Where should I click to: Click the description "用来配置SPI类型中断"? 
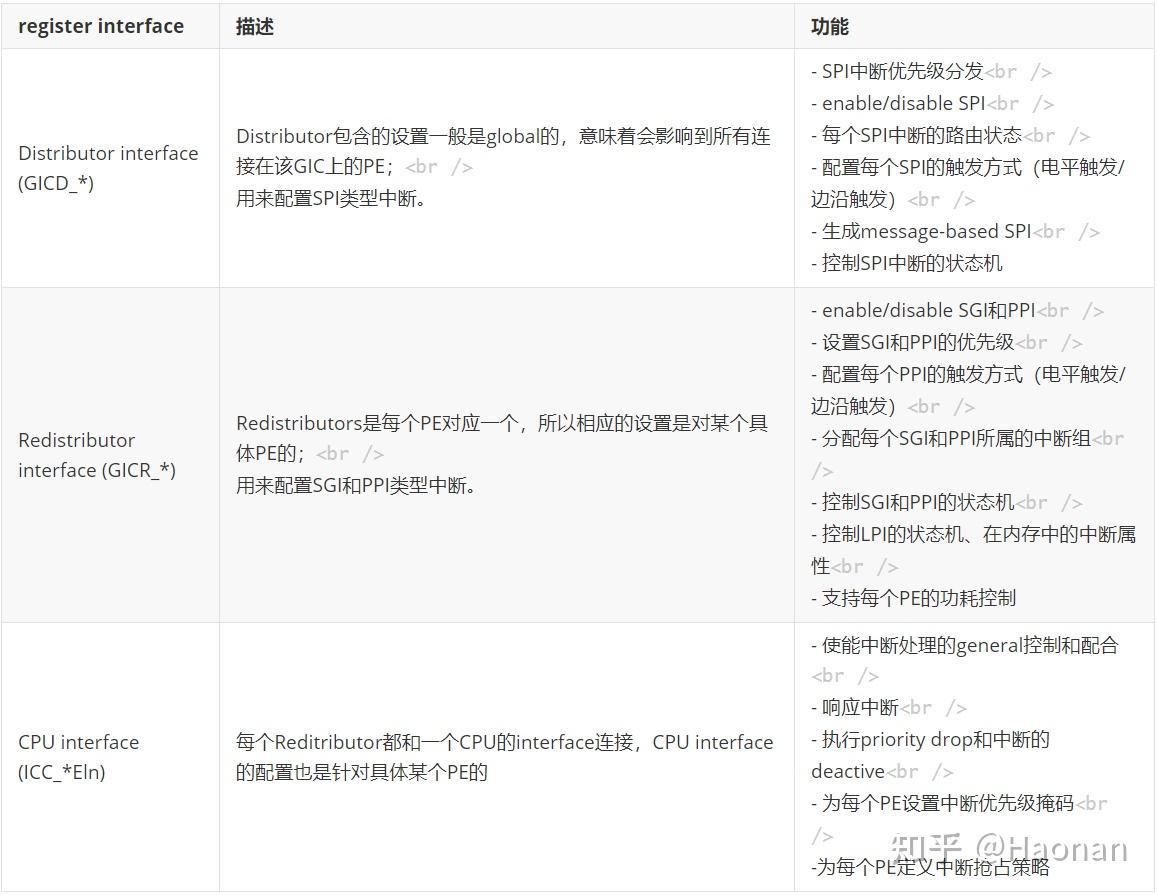click(x=330, y=198)
